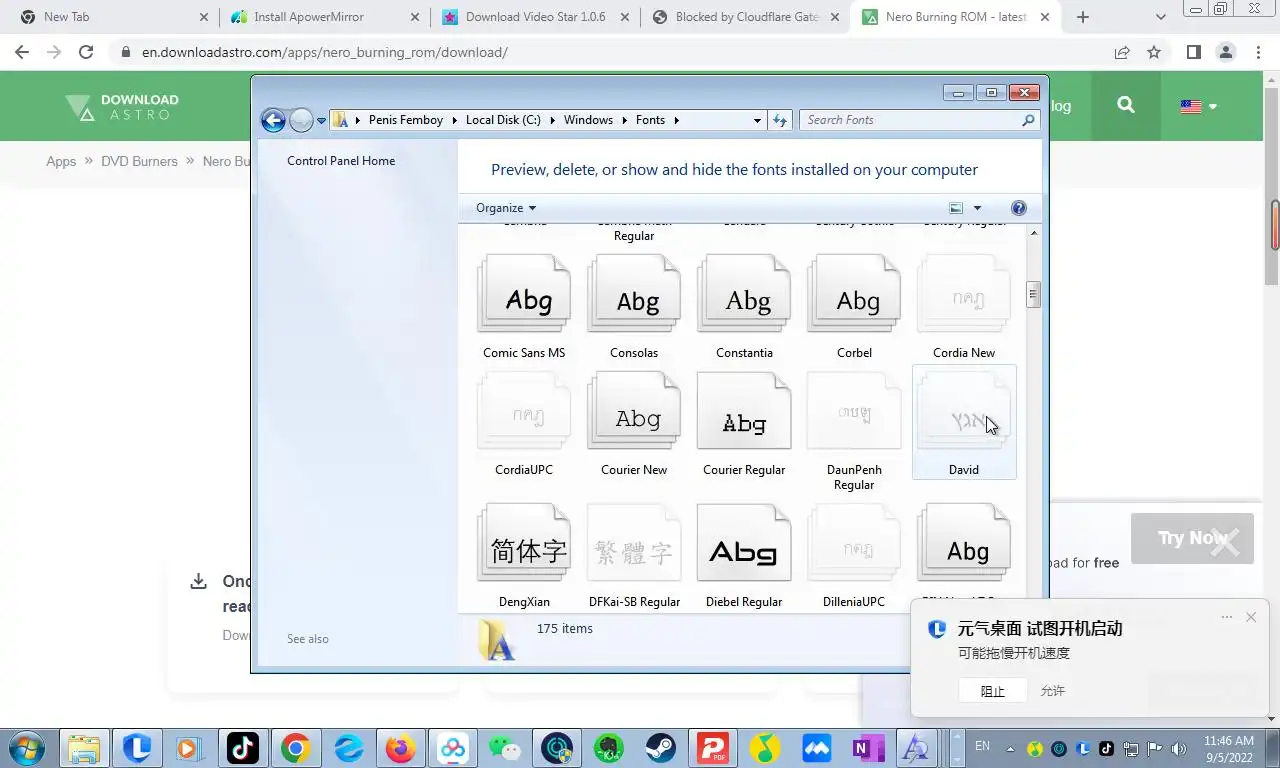Bookmark this page with the star icon
The height and width of the screenshot is (768, 1280).
point(1154,52)
